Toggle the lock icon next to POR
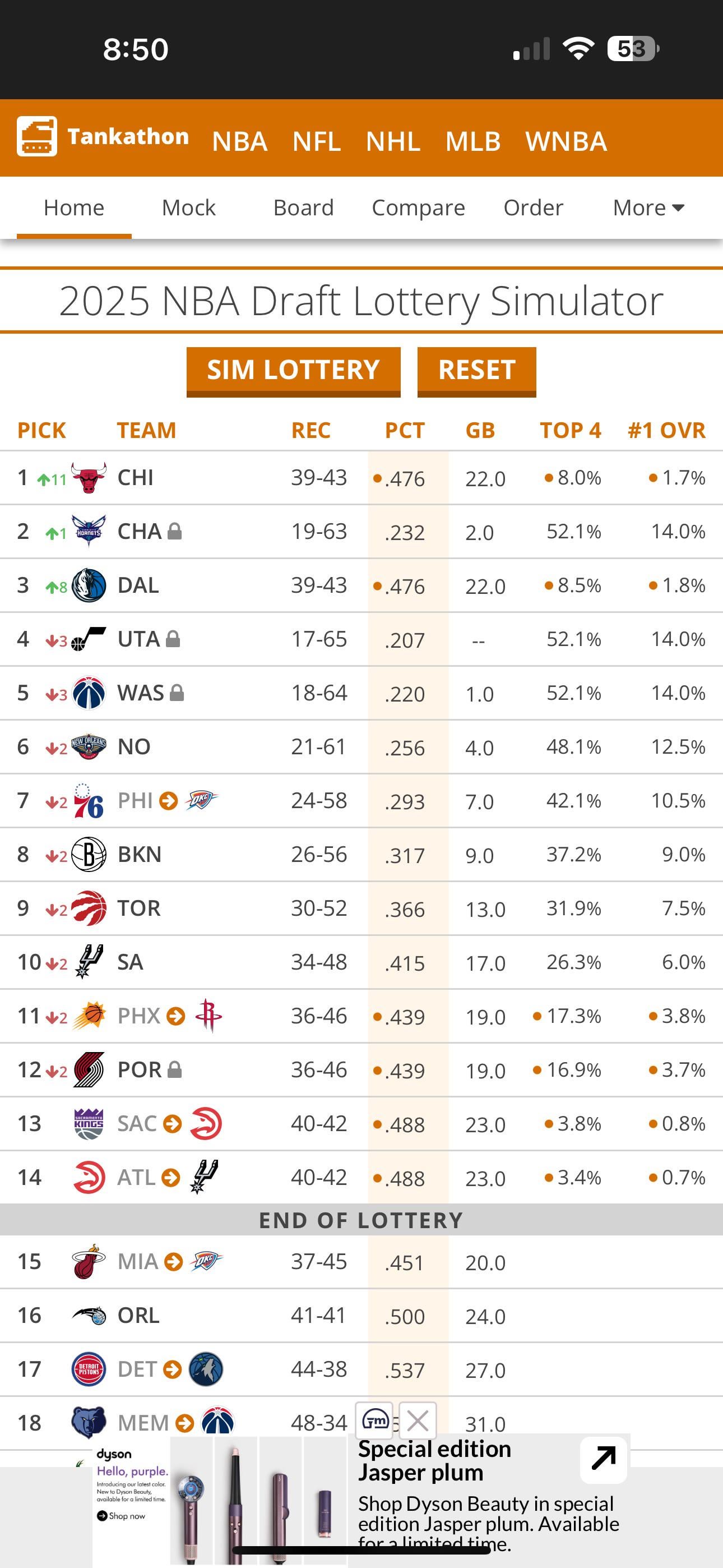The height and width of the screenshot is (1568, 723). [x=175, y=1069]
